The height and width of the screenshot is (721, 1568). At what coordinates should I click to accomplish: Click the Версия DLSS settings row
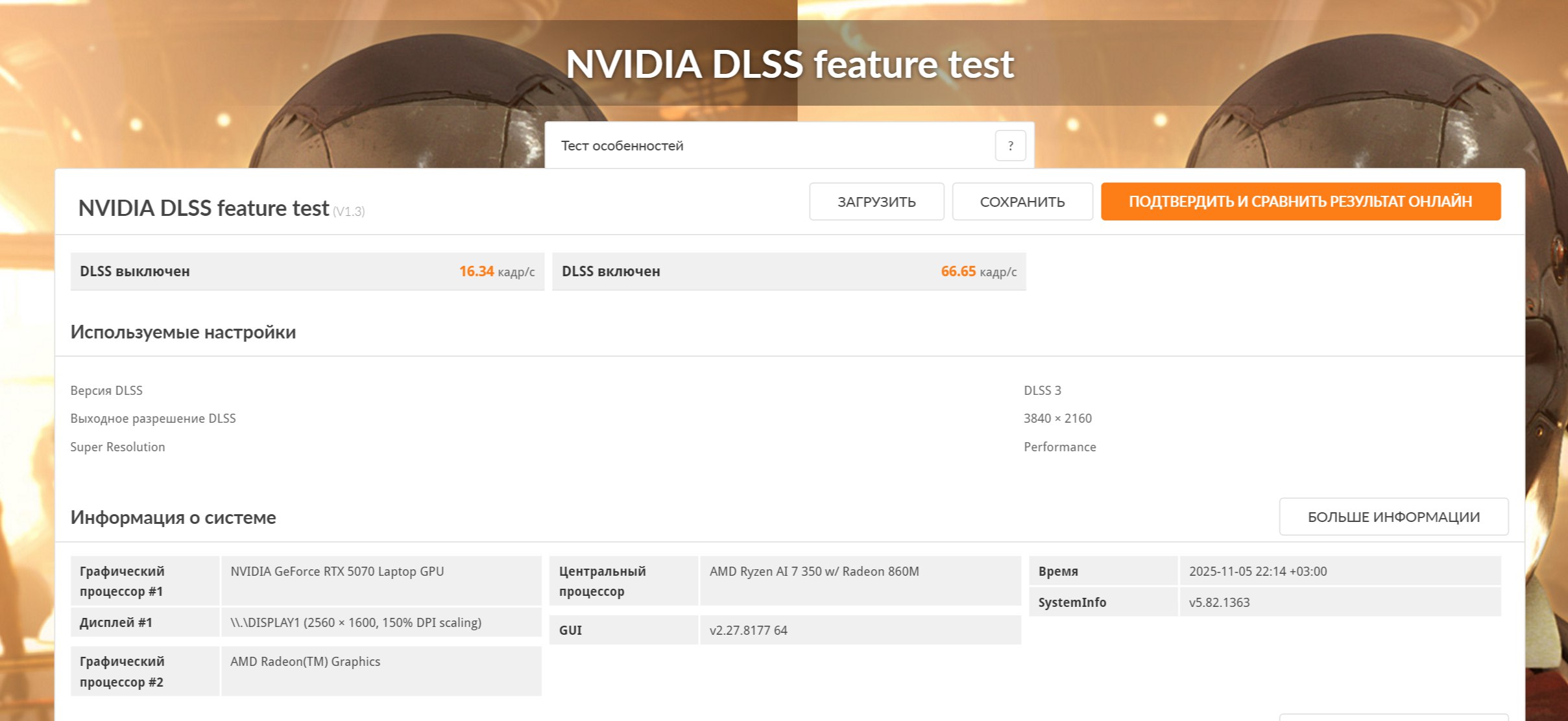coord(106,390)
